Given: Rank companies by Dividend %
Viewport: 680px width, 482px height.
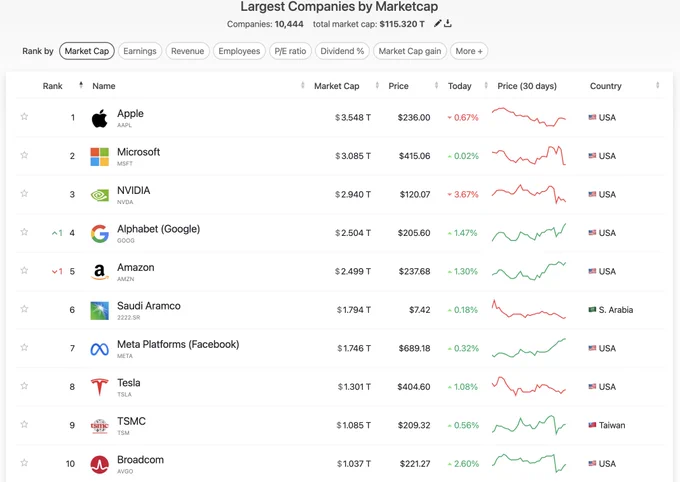Looking at the screenshot, I should tap(342, 51).
